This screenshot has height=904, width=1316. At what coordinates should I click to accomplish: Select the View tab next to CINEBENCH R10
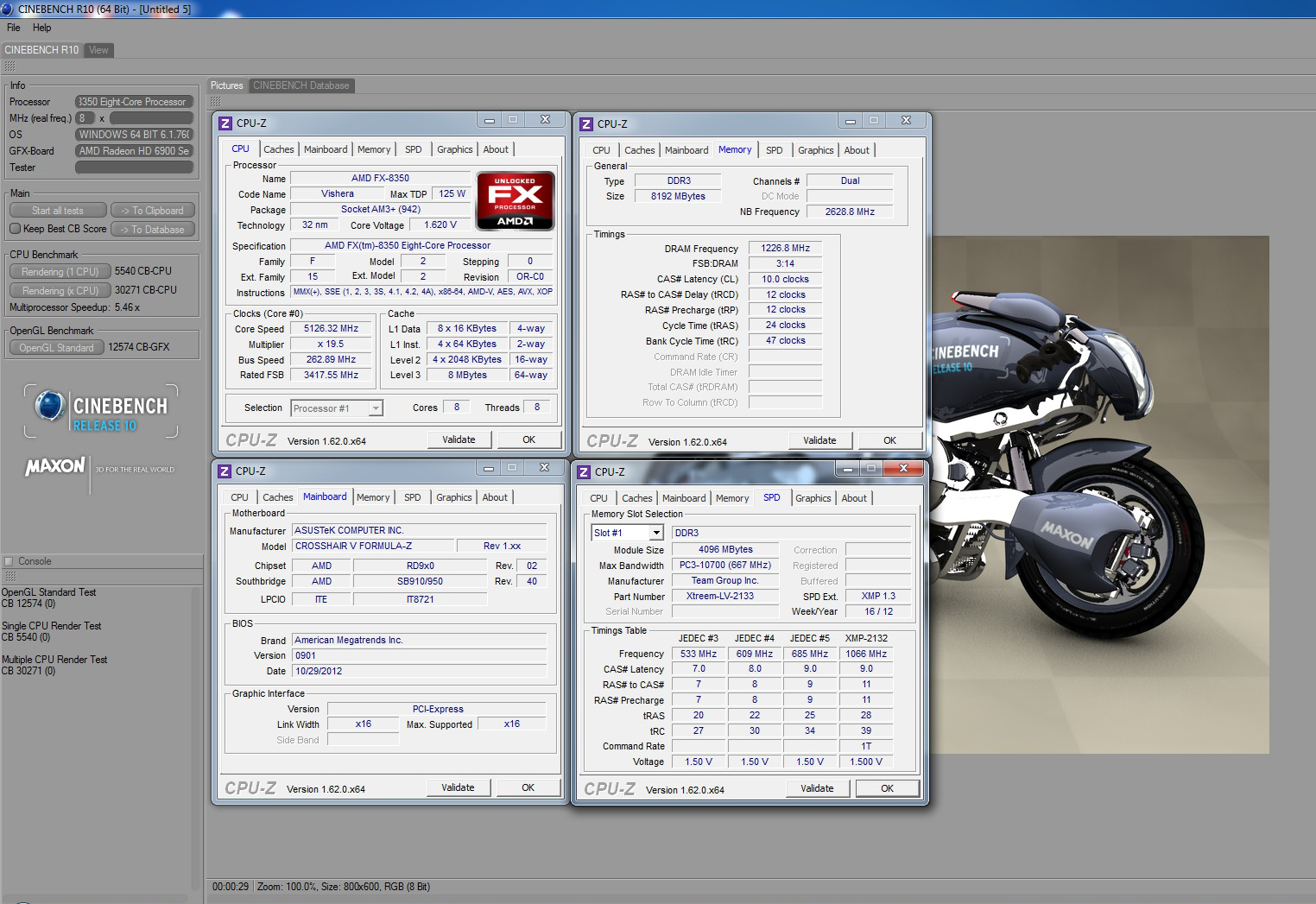click(x=98, y=50)
